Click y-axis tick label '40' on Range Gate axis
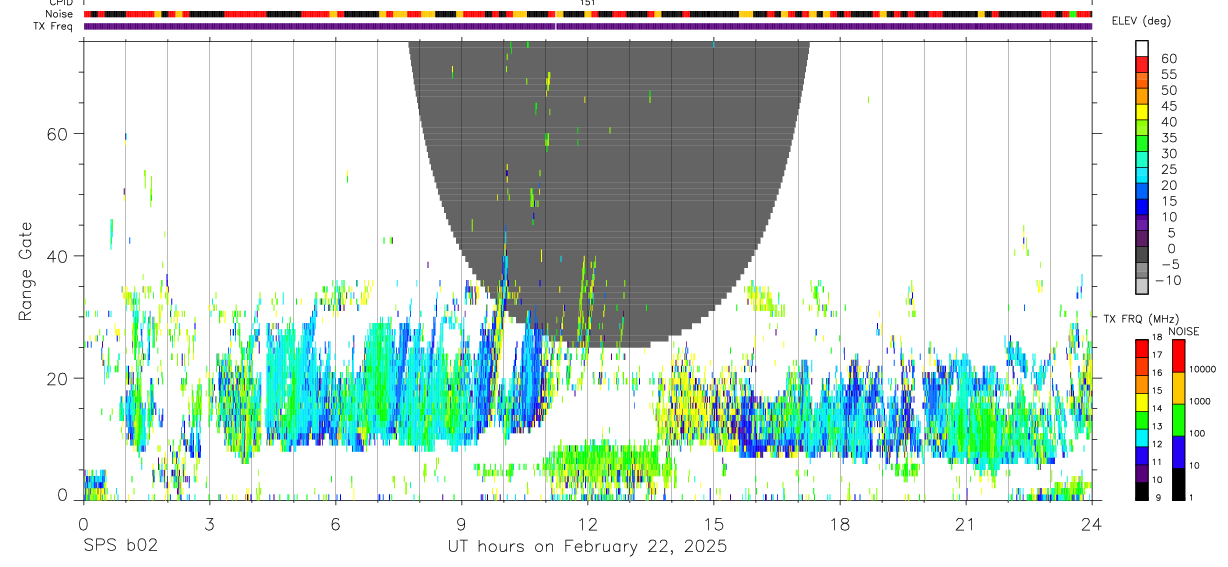The height and width of the screenshot is (567, 1228). point(56,256)
